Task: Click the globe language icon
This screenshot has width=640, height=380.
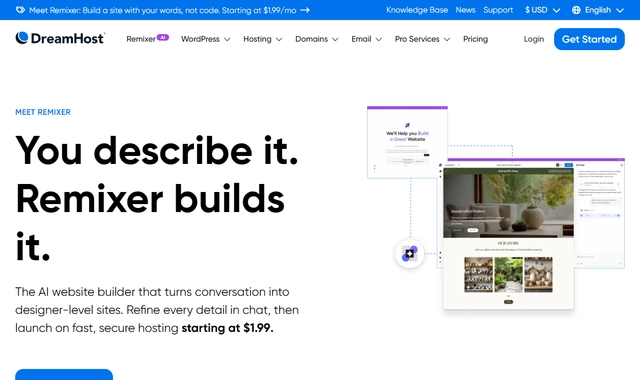Action: point(576,10)
